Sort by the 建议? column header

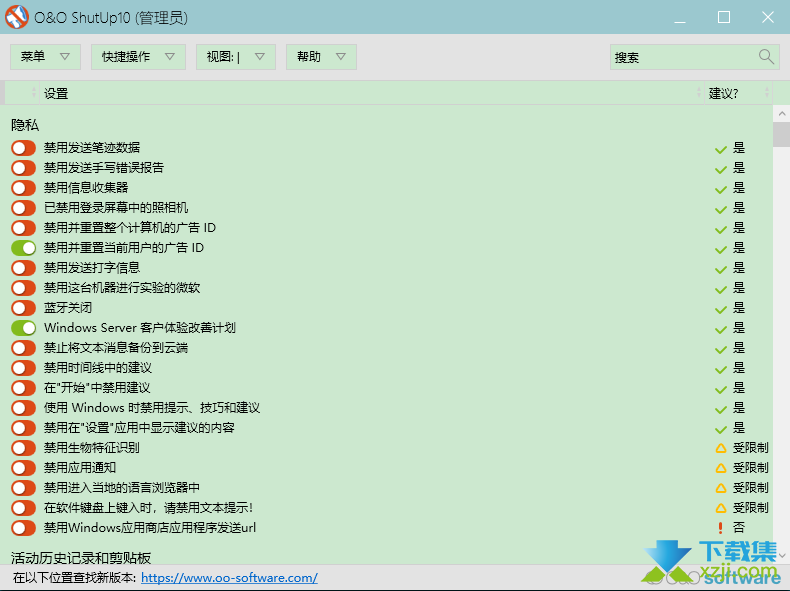(x=738, y=93)
